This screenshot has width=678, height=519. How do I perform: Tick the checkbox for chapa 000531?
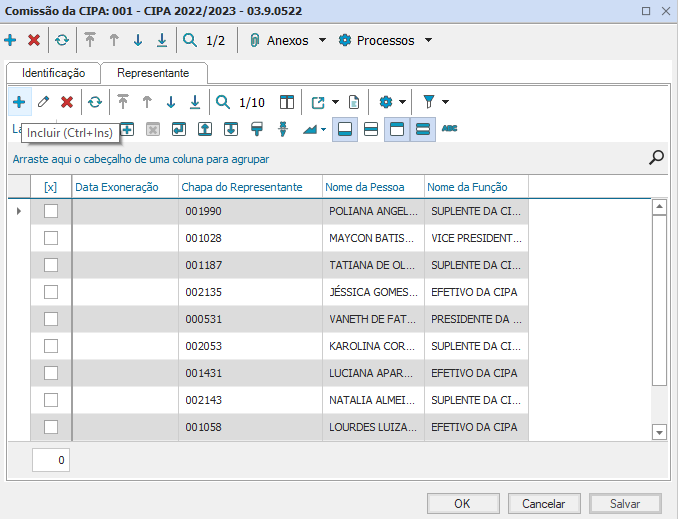point(51,319)
